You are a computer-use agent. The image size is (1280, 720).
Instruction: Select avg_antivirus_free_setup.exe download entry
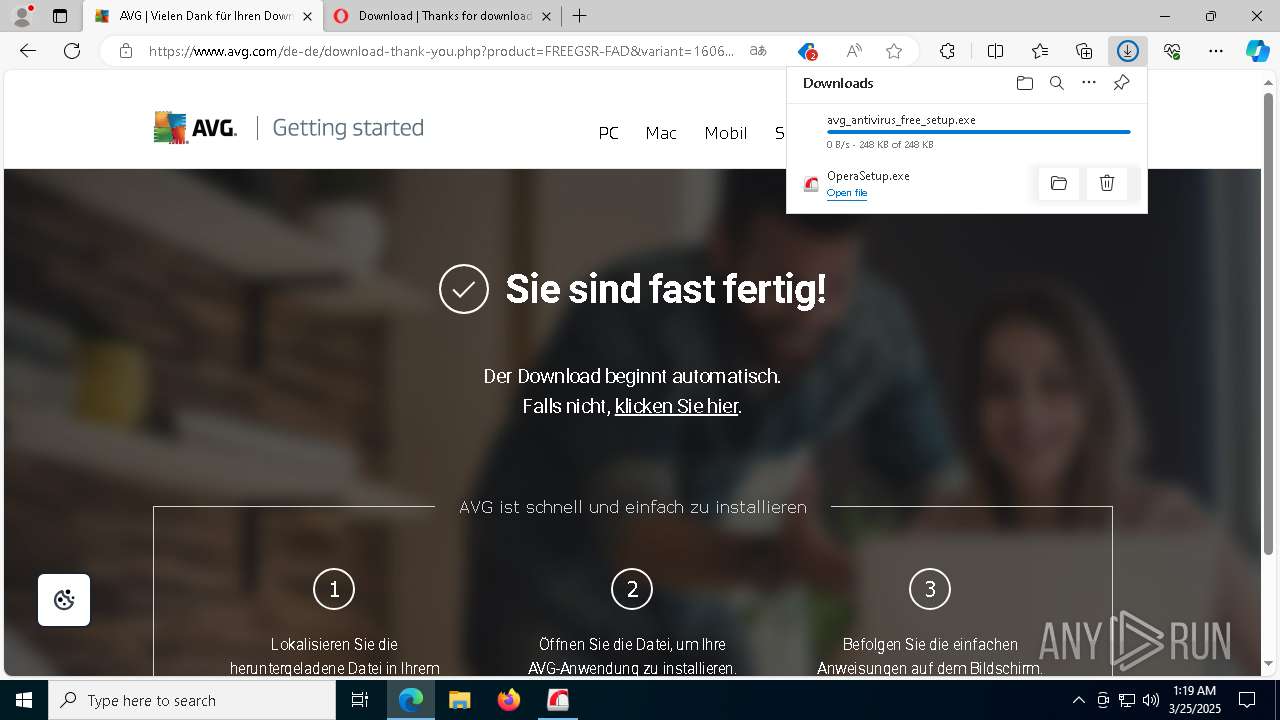click(967, 132)
